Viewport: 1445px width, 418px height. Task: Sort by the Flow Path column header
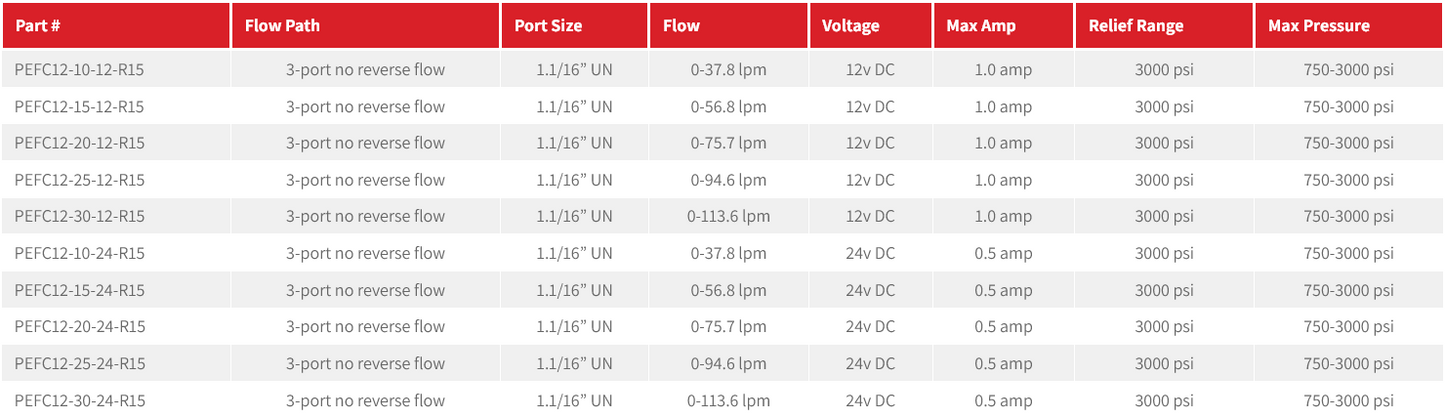click(x=282, y=25)
